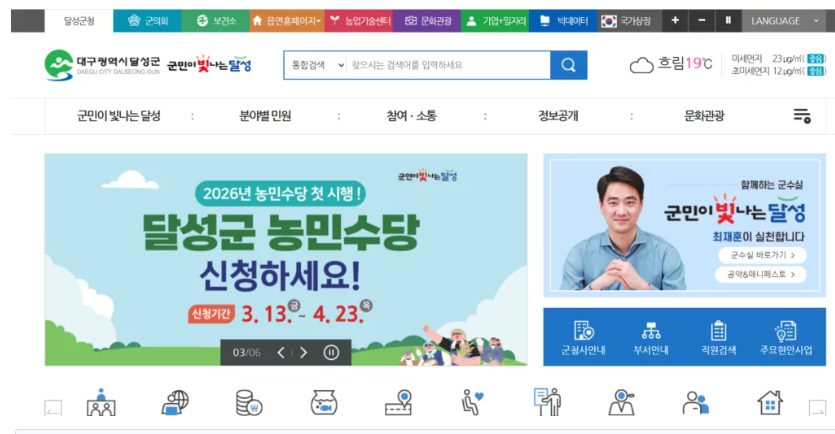The image size is (835, 434).
Task: Zoom in page with plus button
Action: point(675,21)
